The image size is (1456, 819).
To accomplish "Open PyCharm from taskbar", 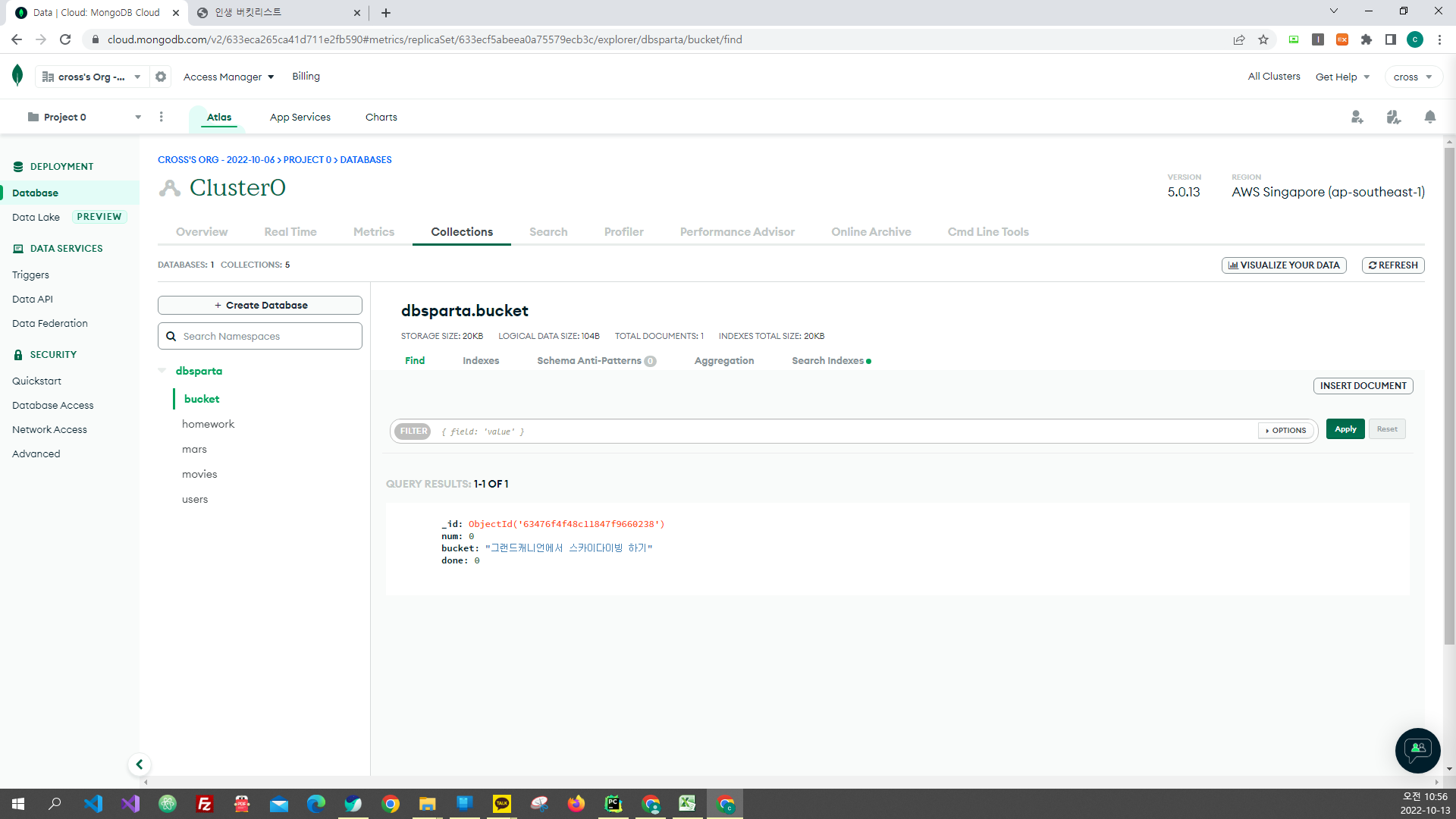I will click(x=613, y=804).
